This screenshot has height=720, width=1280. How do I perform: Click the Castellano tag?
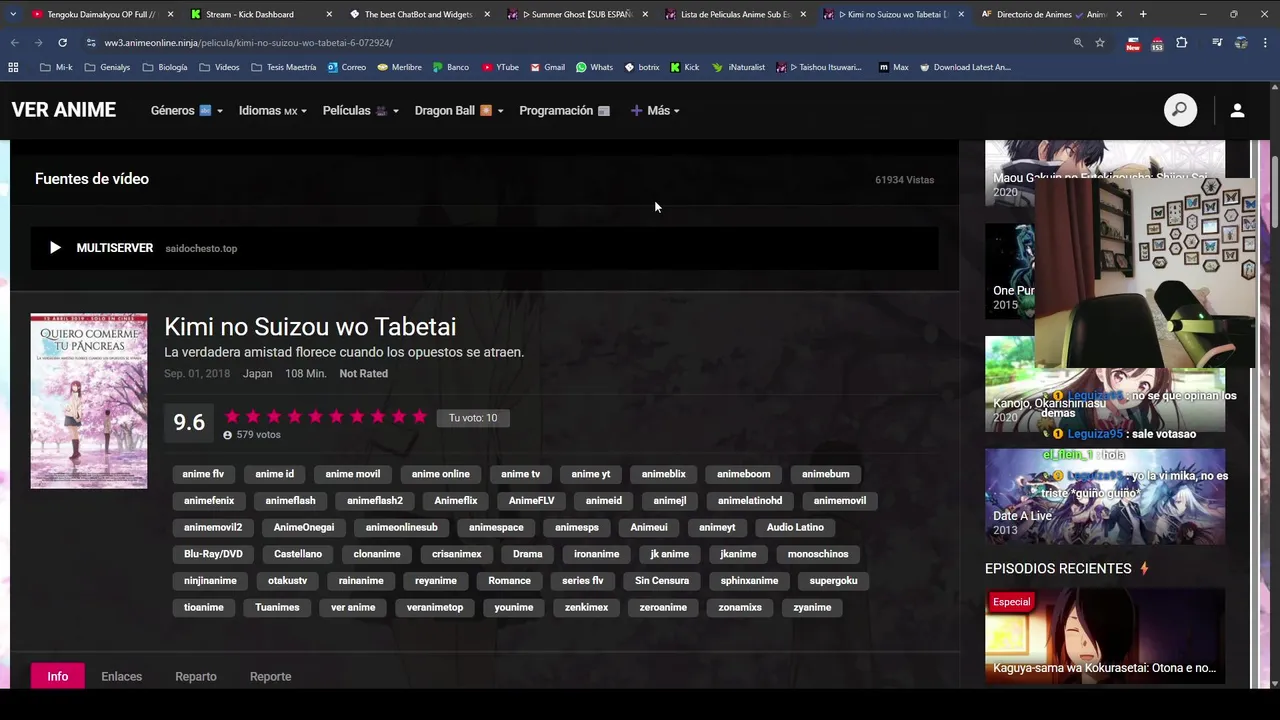[298, 554]
